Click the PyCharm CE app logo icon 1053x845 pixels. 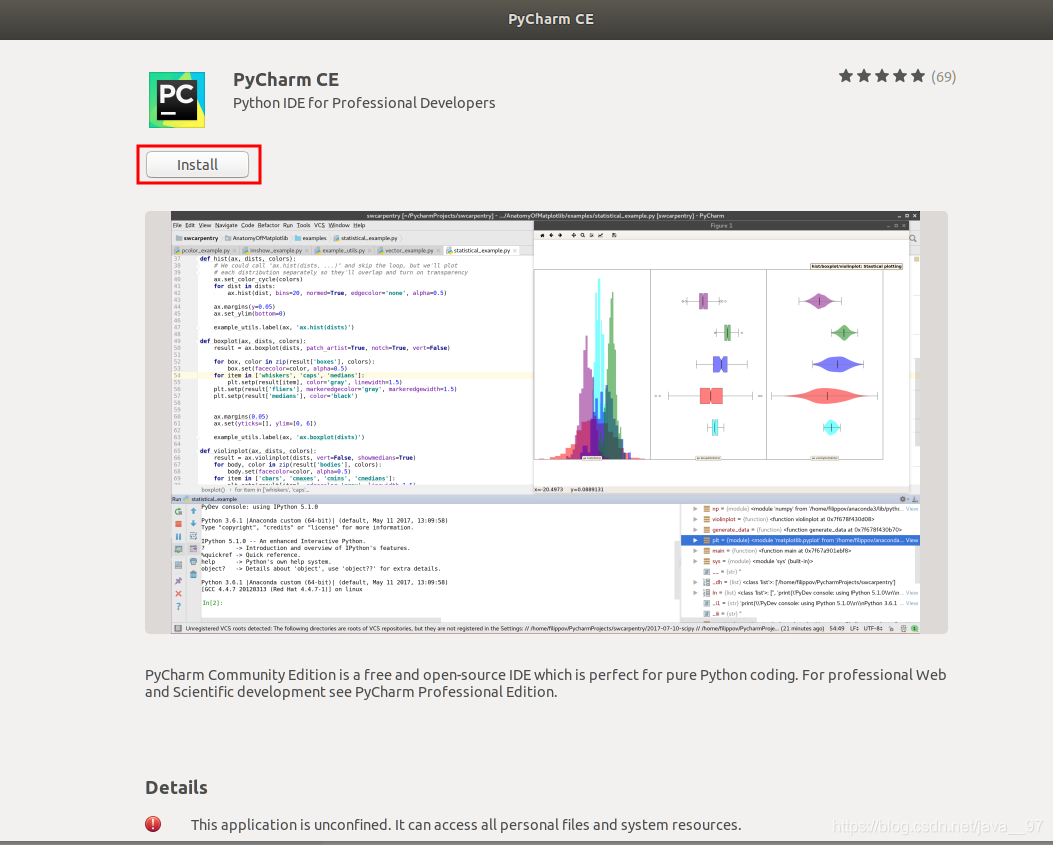tap(177, 99)
